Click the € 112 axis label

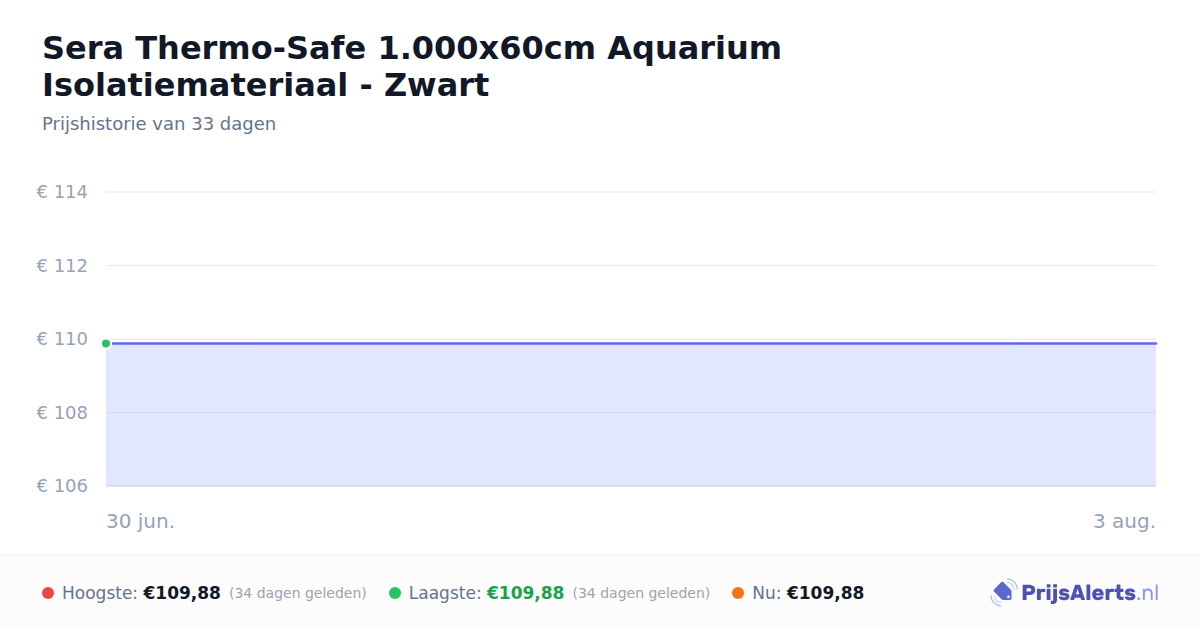pyautogui.click(x=62, y=266)
